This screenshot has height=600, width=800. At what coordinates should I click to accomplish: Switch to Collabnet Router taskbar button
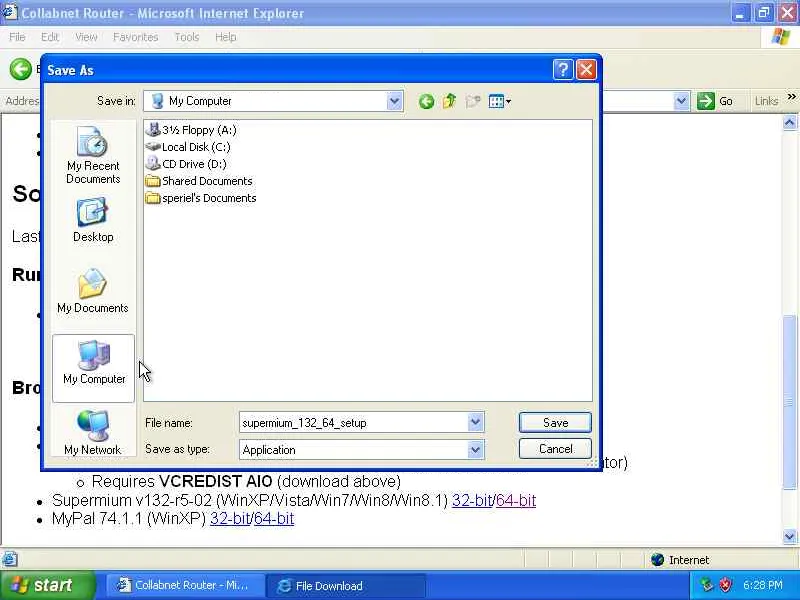tap(184, 585)
